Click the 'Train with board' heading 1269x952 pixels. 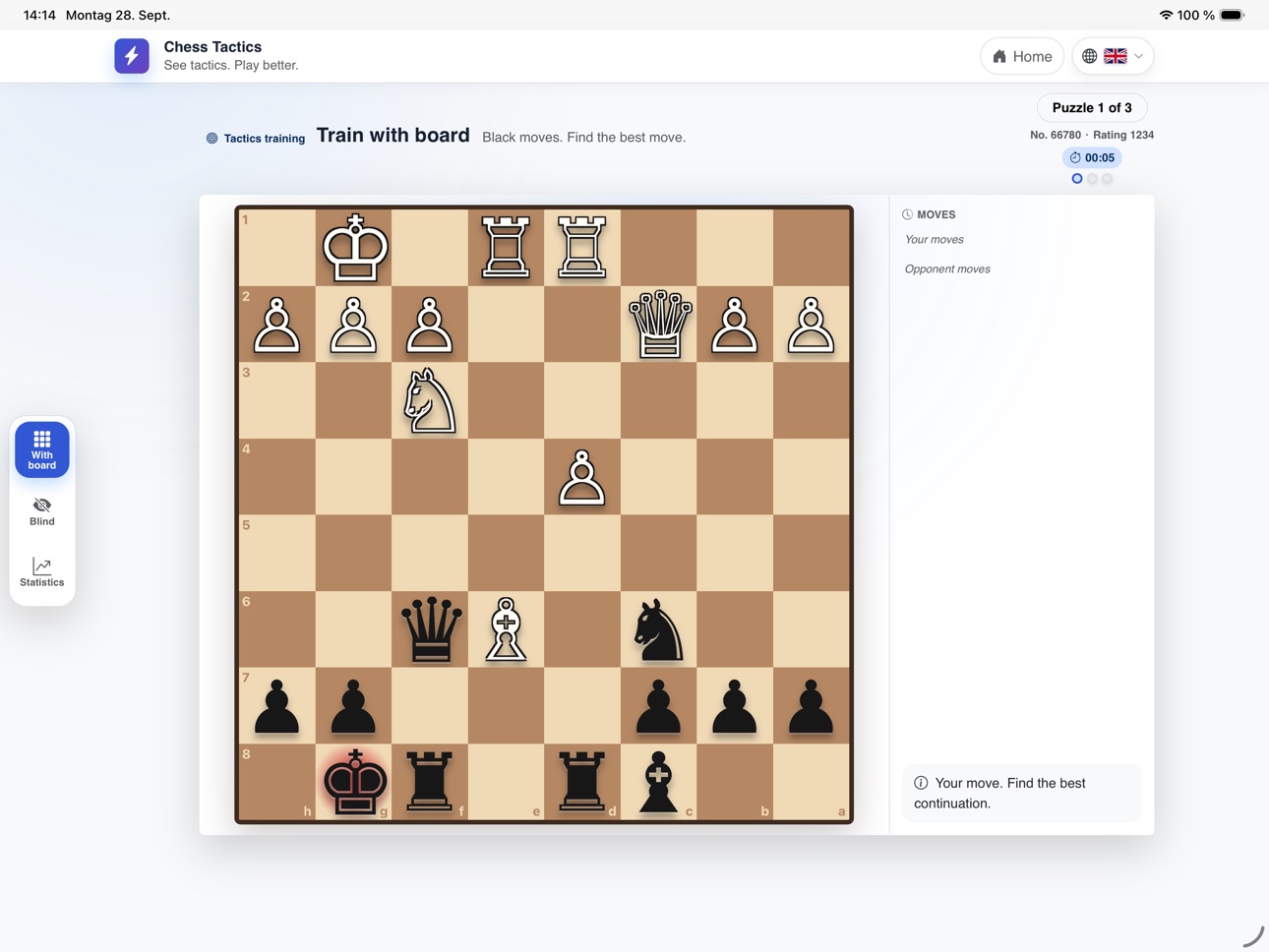click(x=393, y=136)
